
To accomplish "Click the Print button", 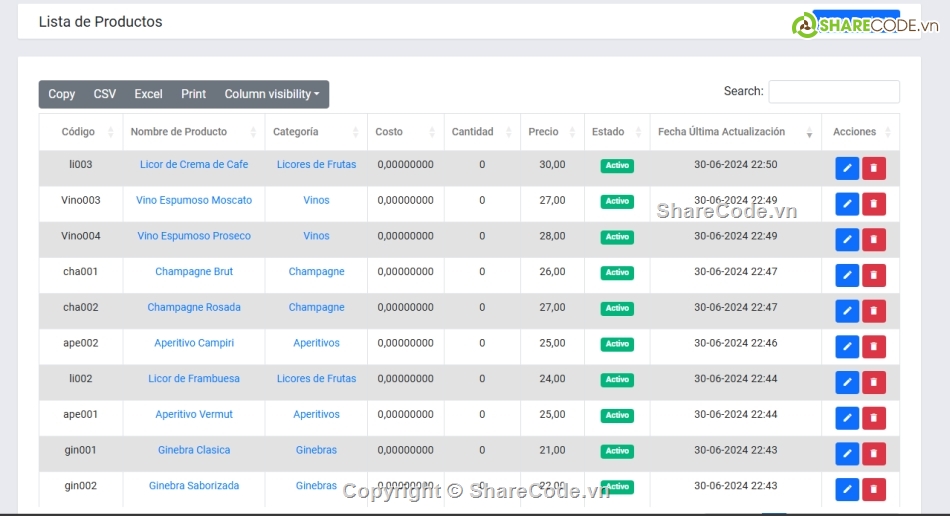I will [193, 94].
